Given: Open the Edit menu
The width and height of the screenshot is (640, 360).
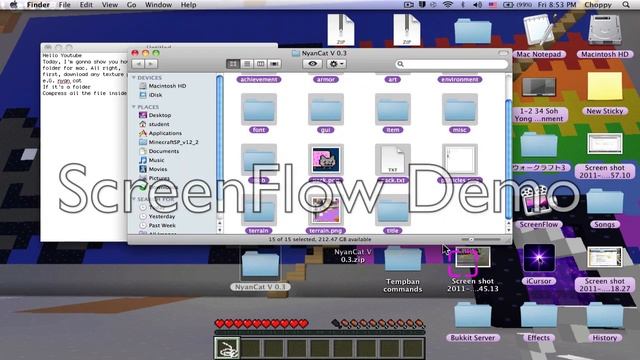Looking at the screenshot, I should (x=86, y=5).
